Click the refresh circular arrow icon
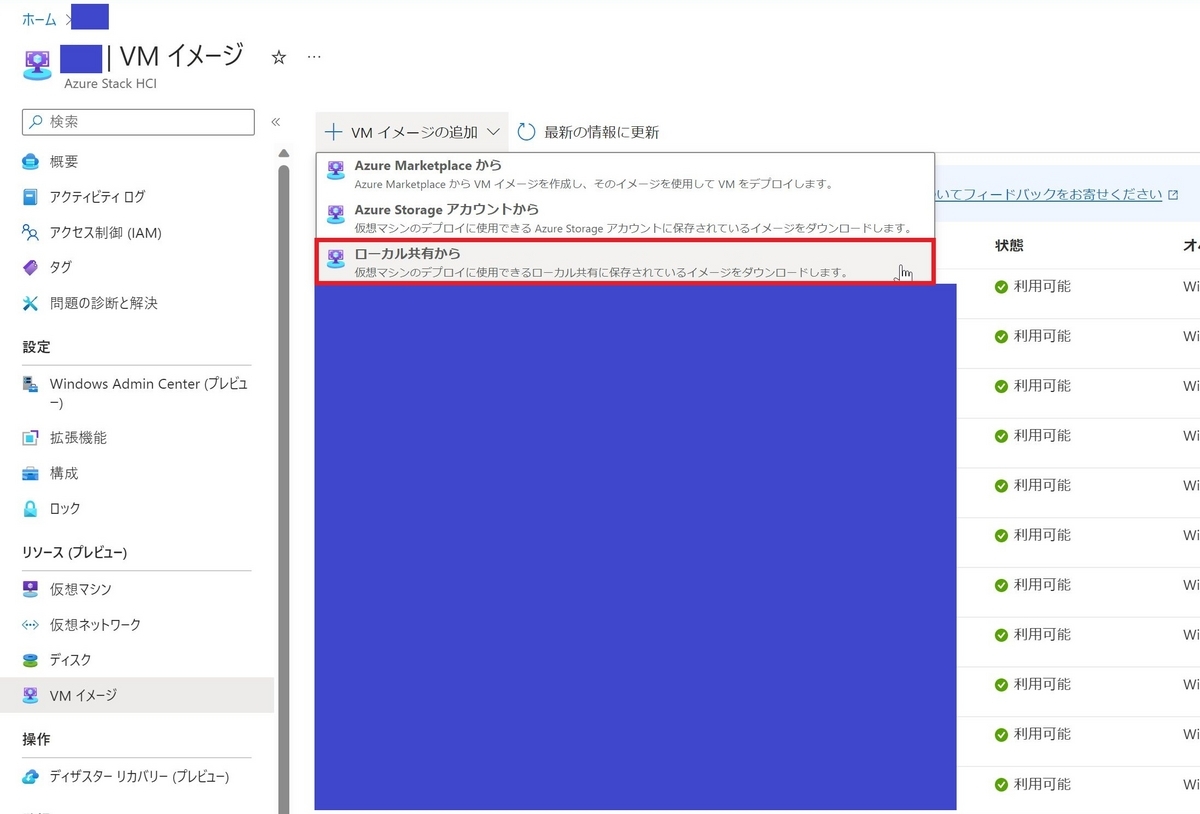Screen dimensions: 1200x814 527,132
